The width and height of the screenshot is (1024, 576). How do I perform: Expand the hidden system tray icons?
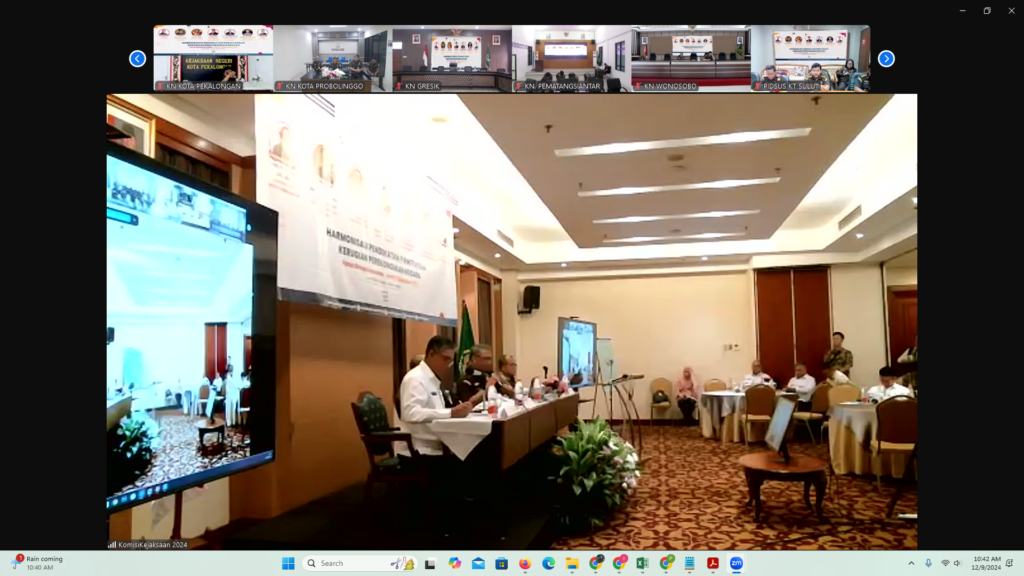[911, 563]
